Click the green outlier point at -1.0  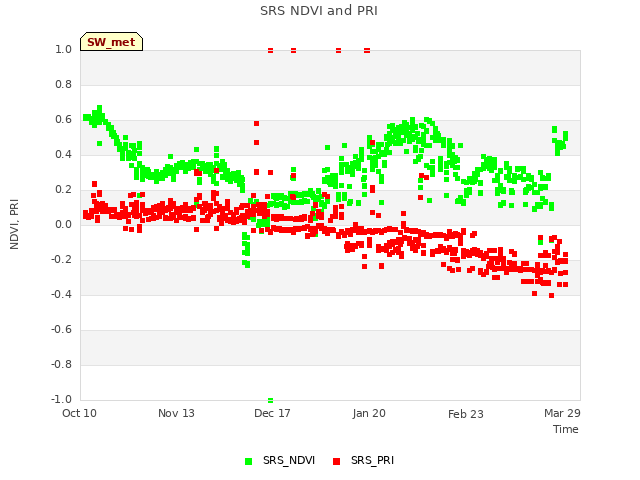[271, 400]
